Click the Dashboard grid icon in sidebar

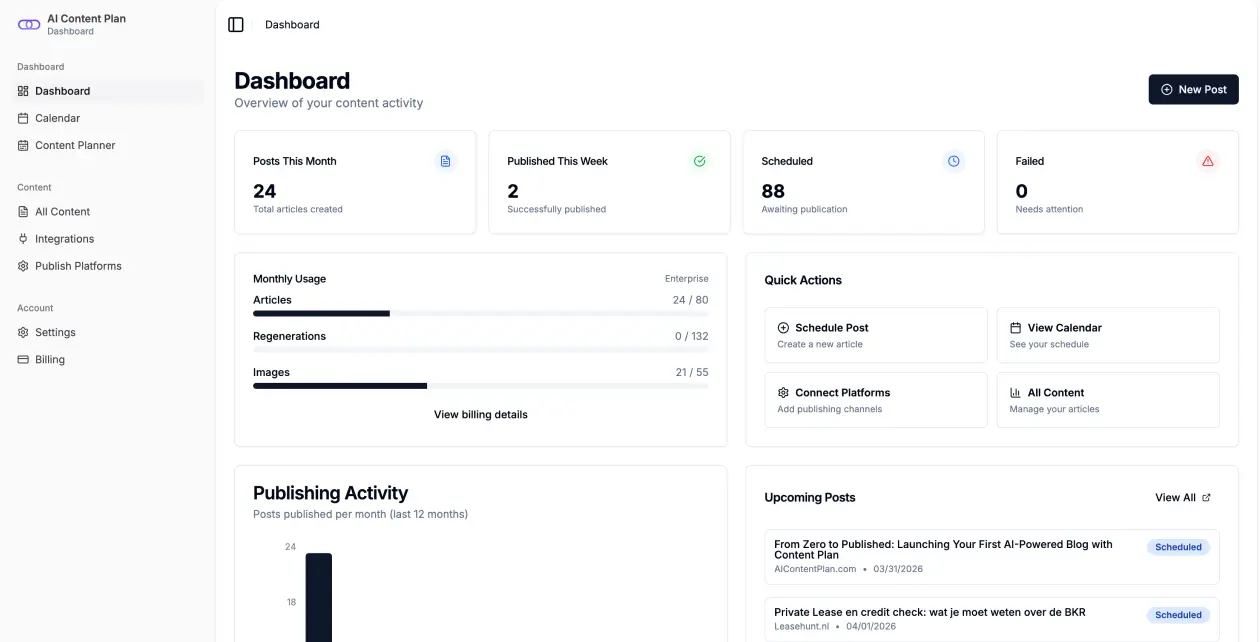pos(24,91)
